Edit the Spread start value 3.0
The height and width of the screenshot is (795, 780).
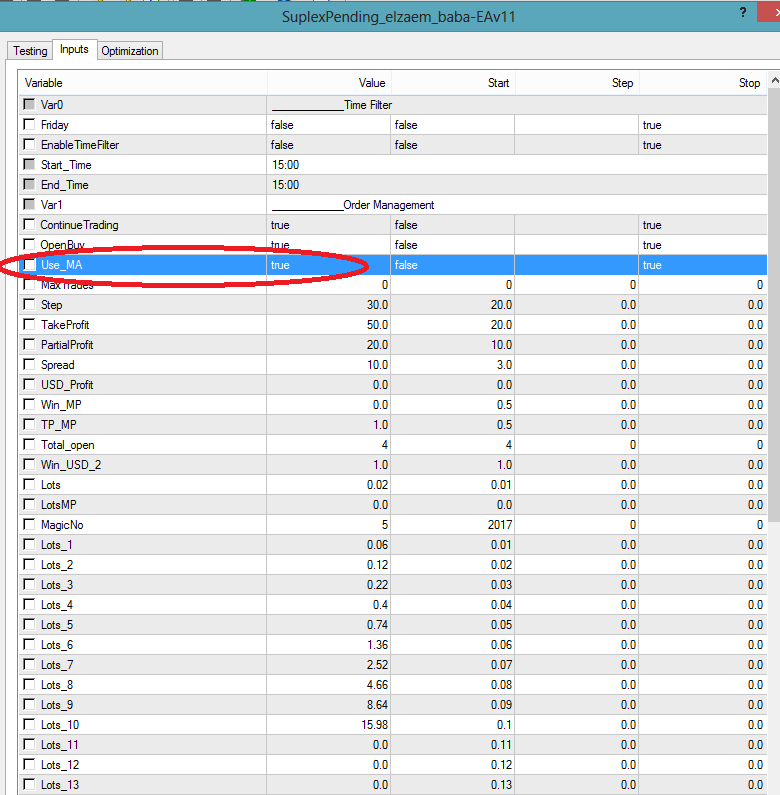tap(452, 365)
